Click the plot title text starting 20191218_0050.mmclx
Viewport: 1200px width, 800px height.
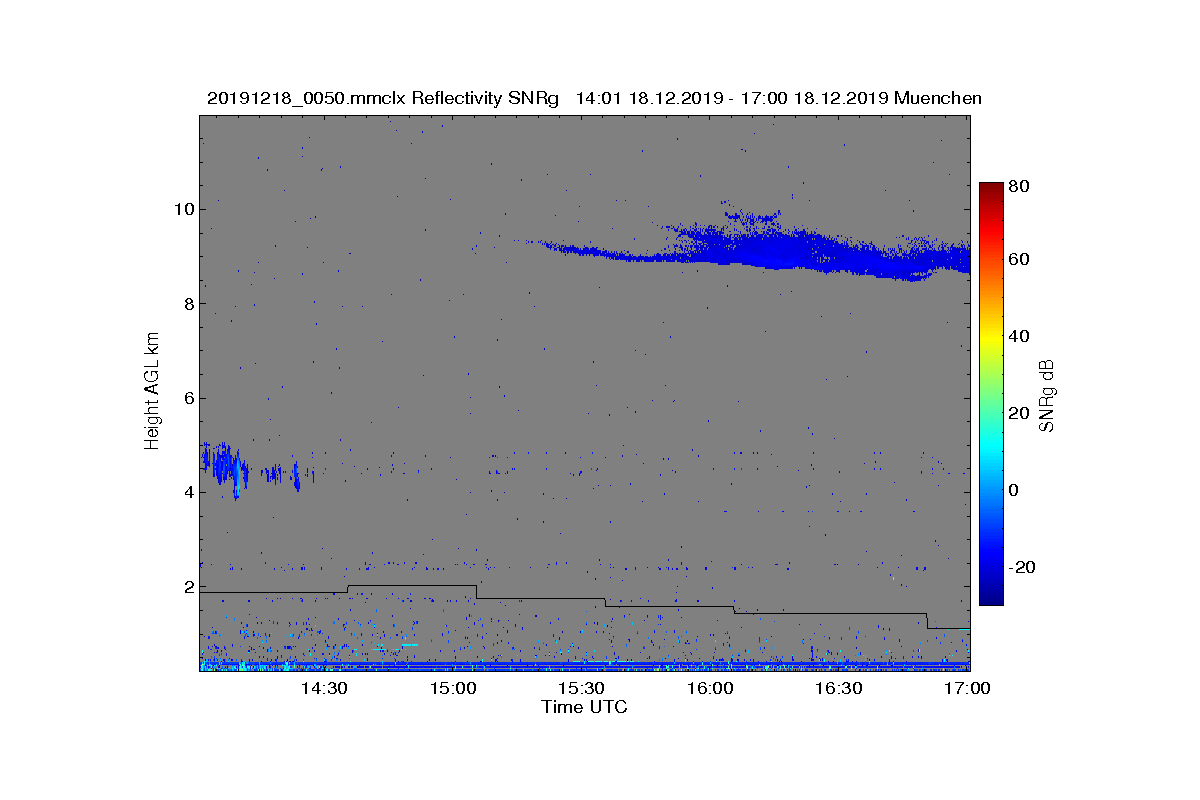[x=594, y=98]
